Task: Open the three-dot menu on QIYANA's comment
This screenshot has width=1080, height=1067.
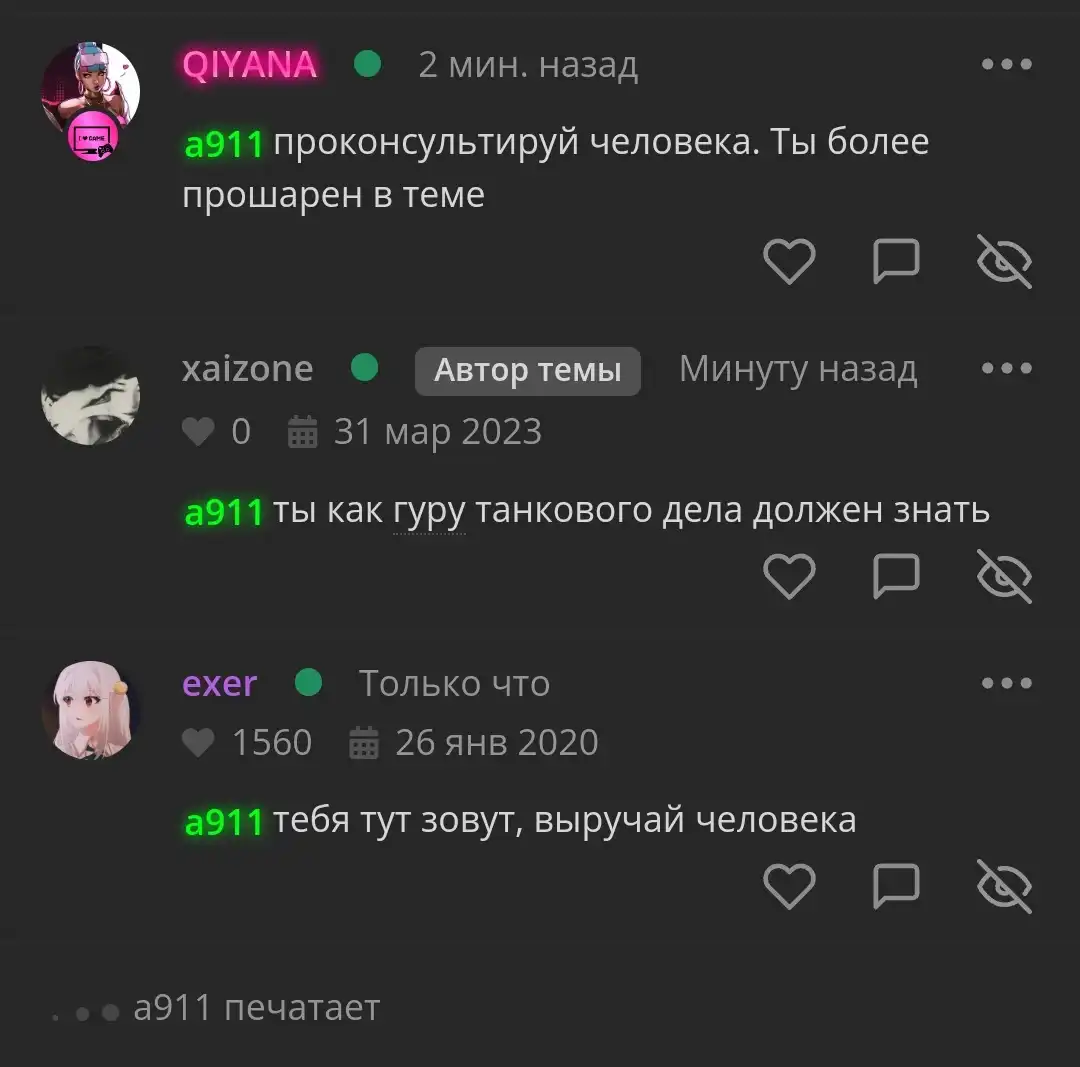Action: pos(1006,64)
